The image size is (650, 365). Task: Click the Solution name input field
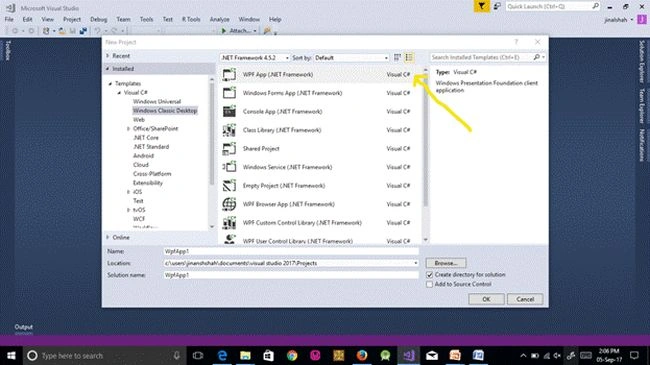pos(291,275)
